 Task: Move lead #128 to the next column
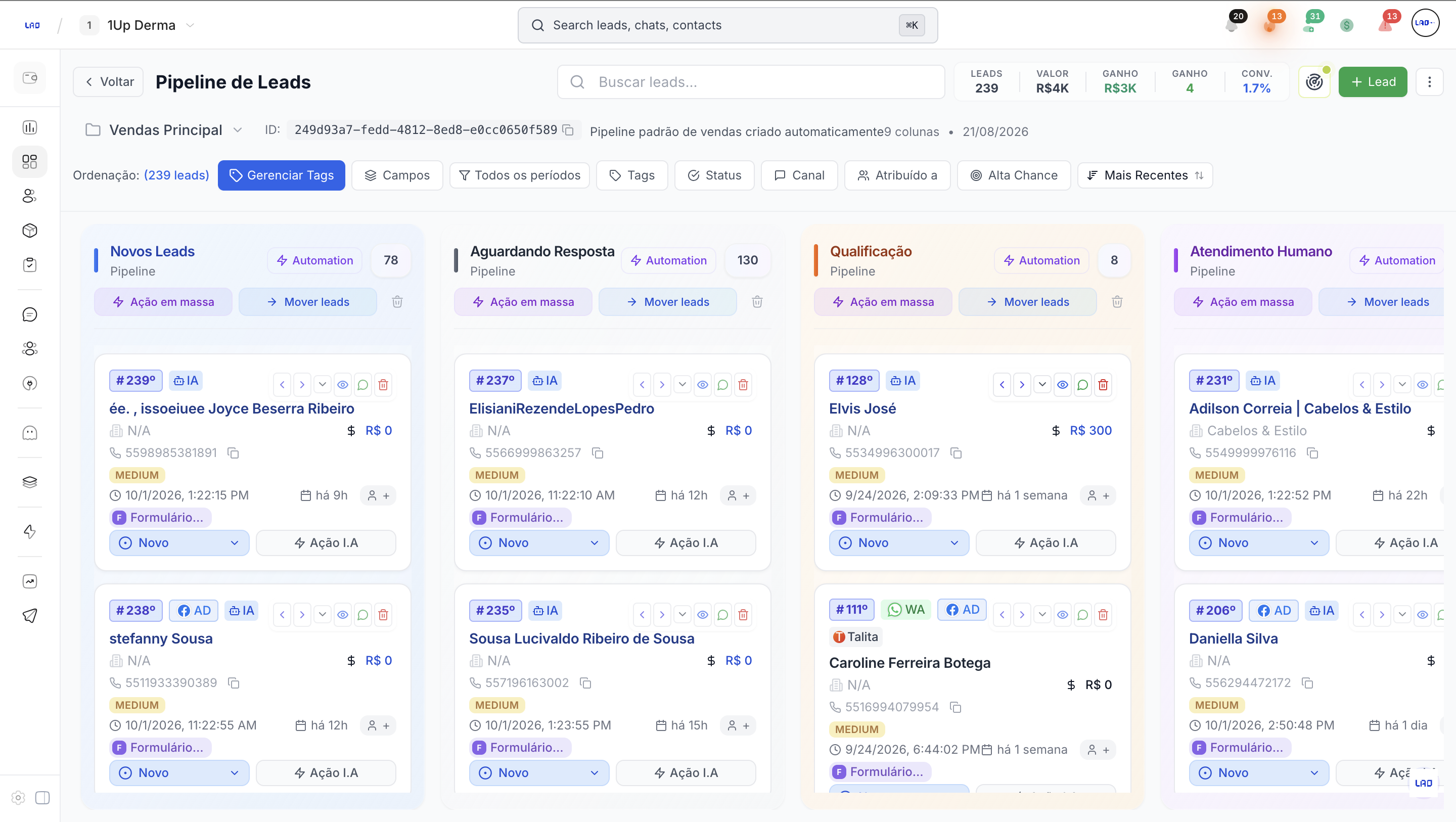tap(1022, 385)
